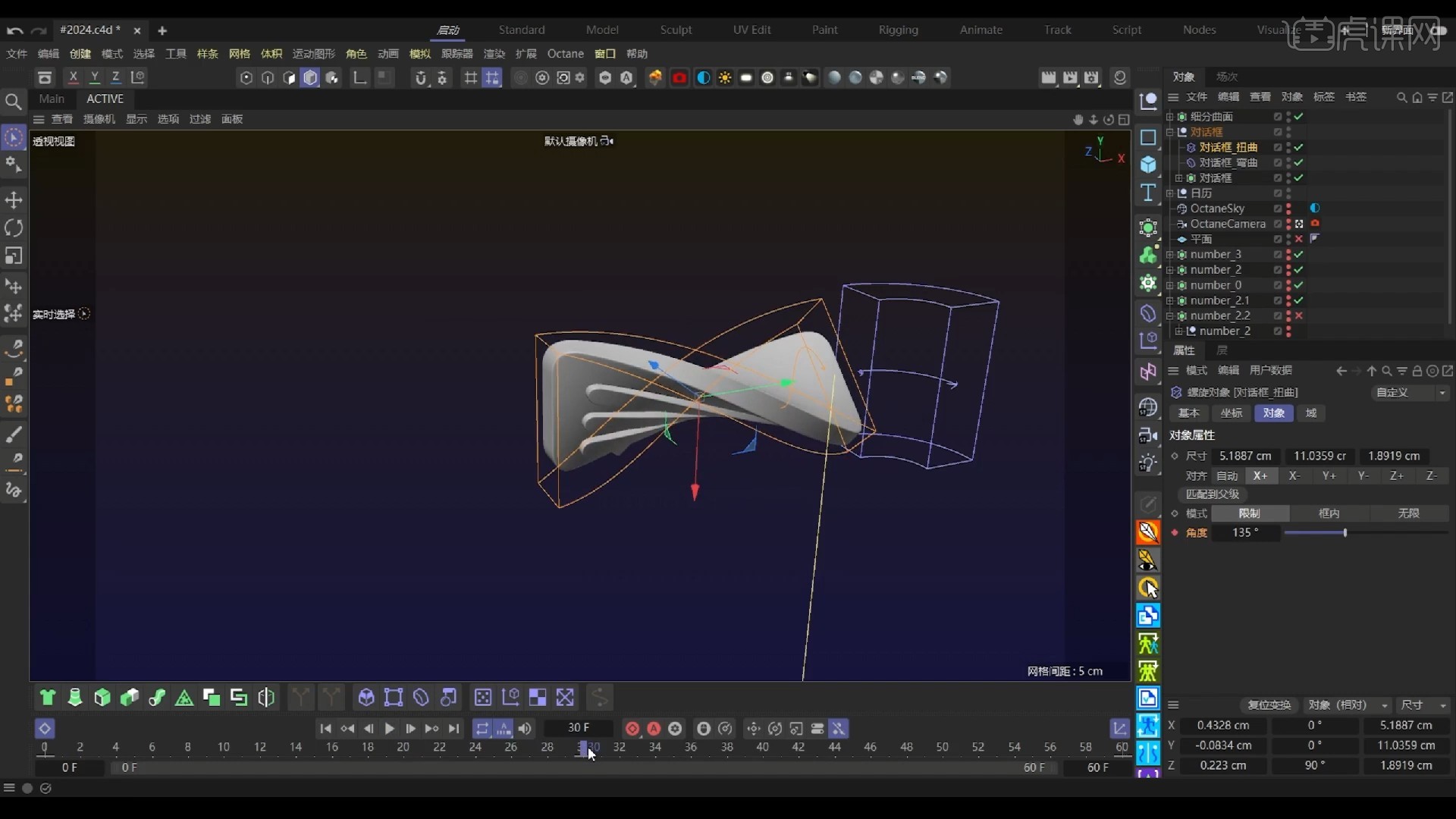The width and height of the screenshot is (1456, 819).
Task: Toggle the enable checkmark of 细分曲面
Action: click(x=1299, y=117)
